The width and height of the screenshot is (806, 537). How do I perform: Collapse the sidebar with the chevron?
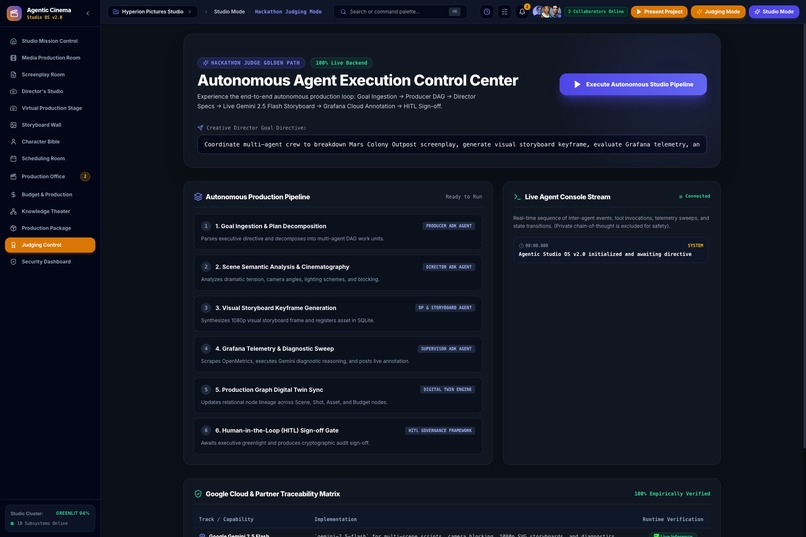point(88,13)
